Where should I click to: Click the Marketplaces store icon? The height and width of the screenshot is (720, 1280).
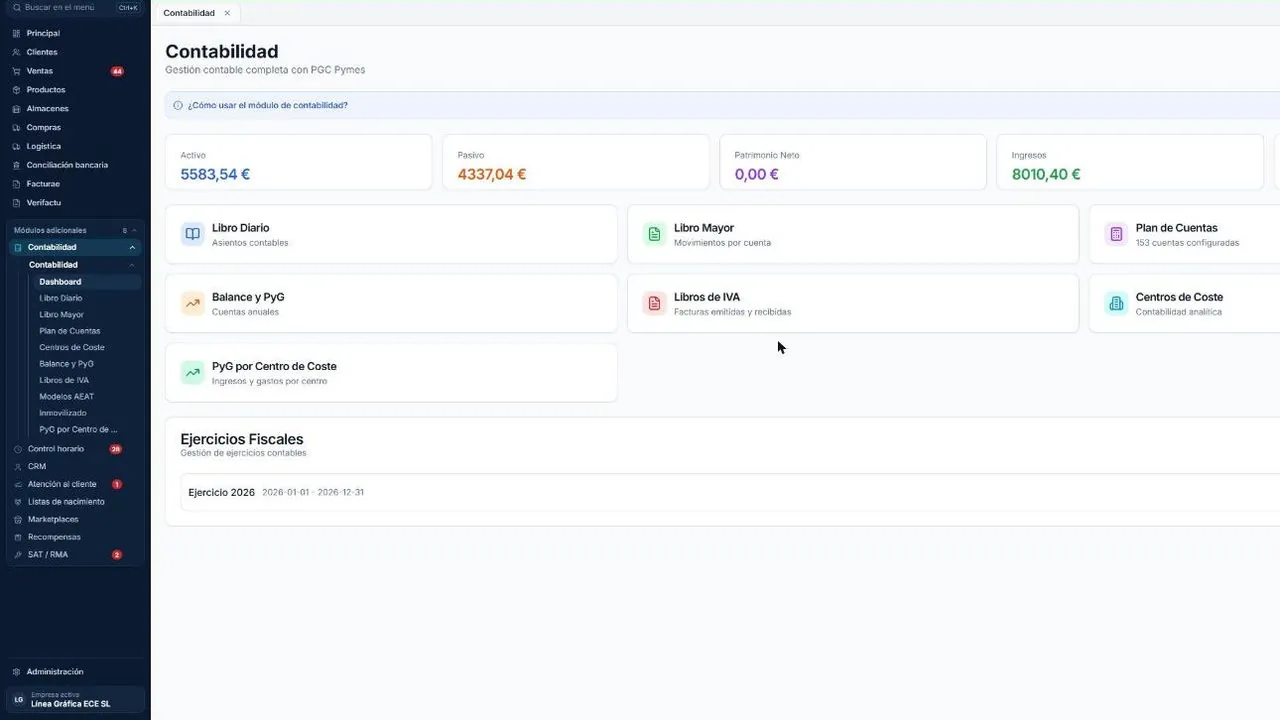click(18, 519)
